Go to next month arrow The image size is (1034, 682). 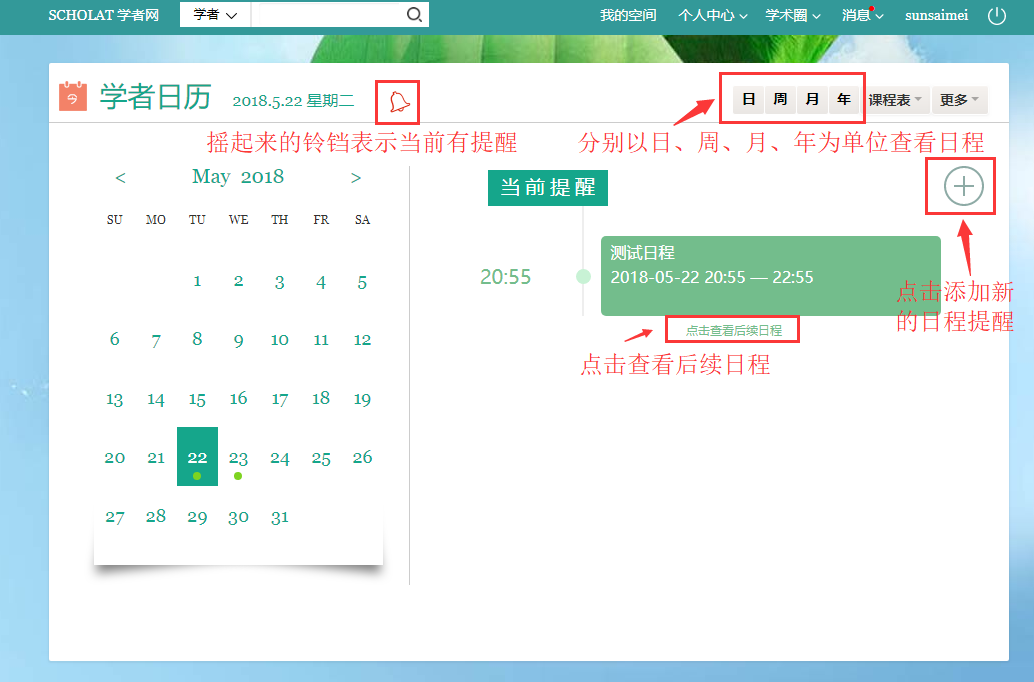(356, 178)
